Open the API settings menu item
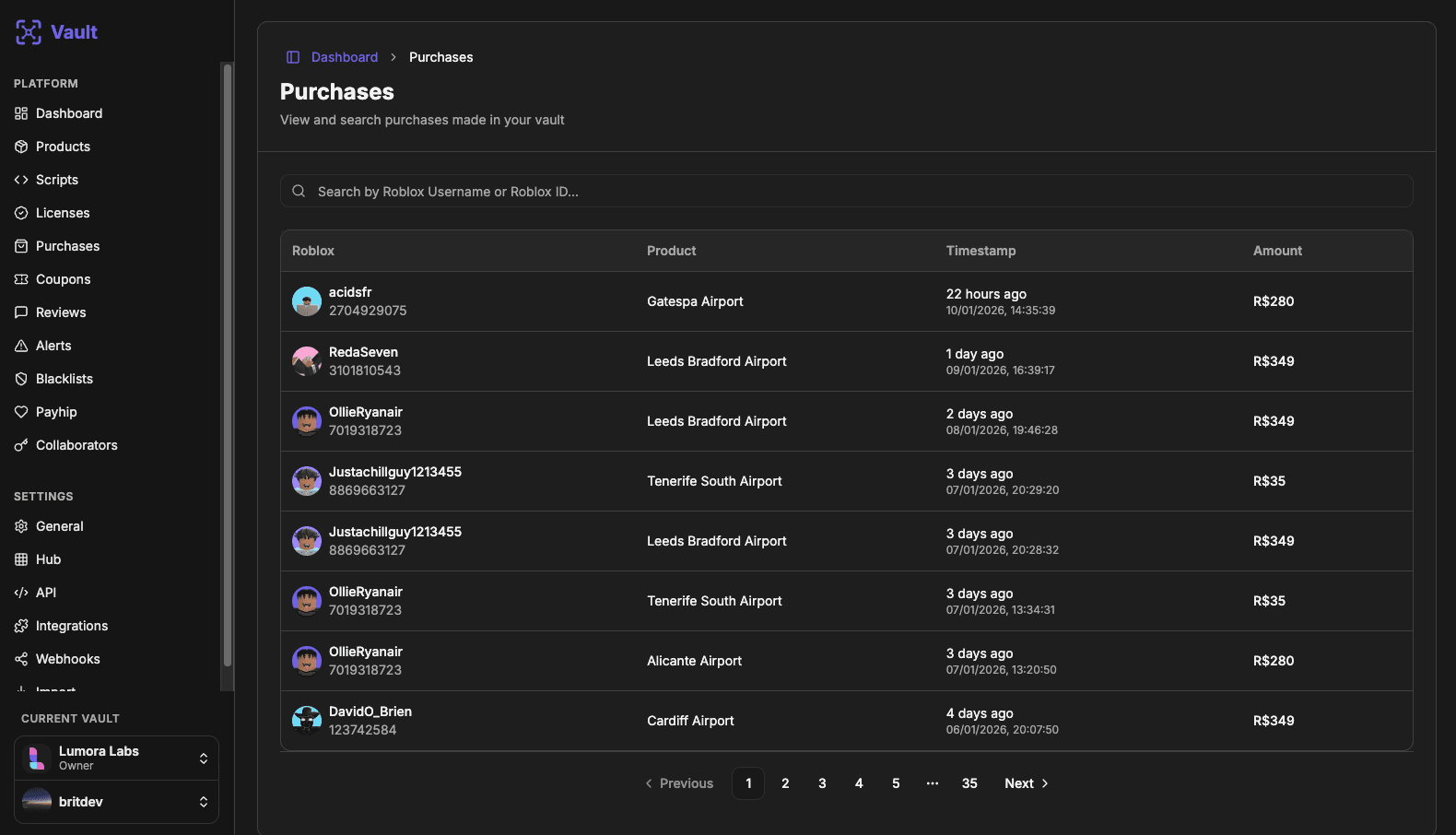The image size is (1456, 835). point(46,593)
